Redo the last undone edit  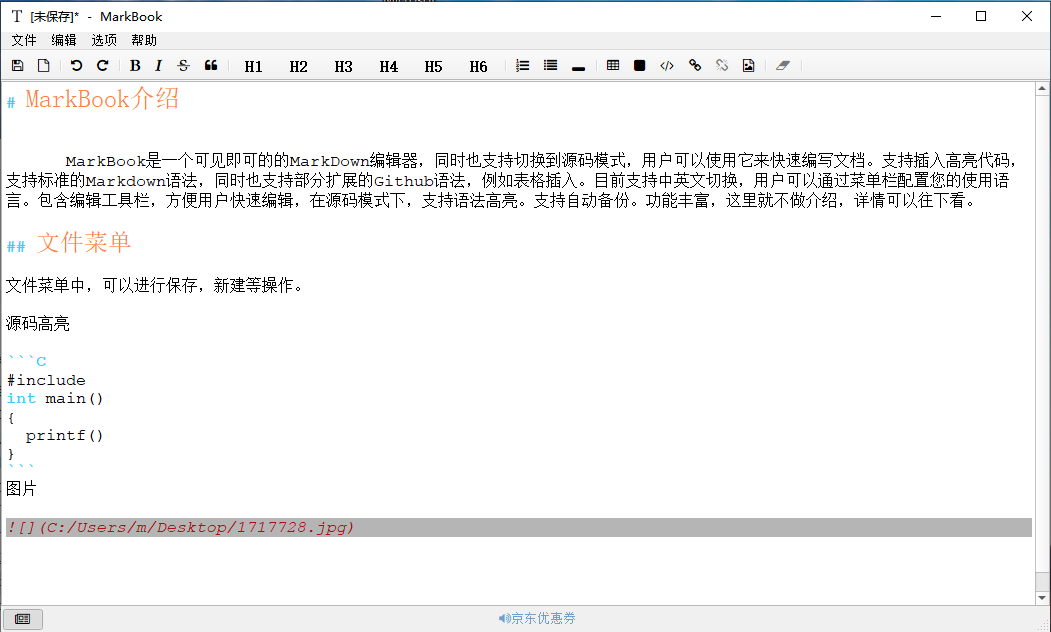102,66
